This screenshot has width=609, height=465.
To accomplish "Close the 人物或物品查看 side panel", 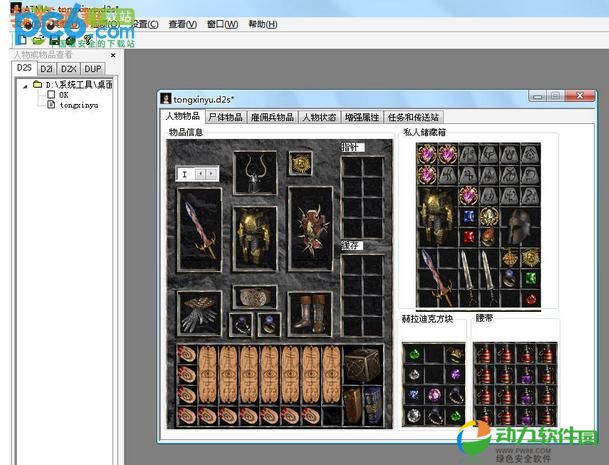I will pos(113,55).
